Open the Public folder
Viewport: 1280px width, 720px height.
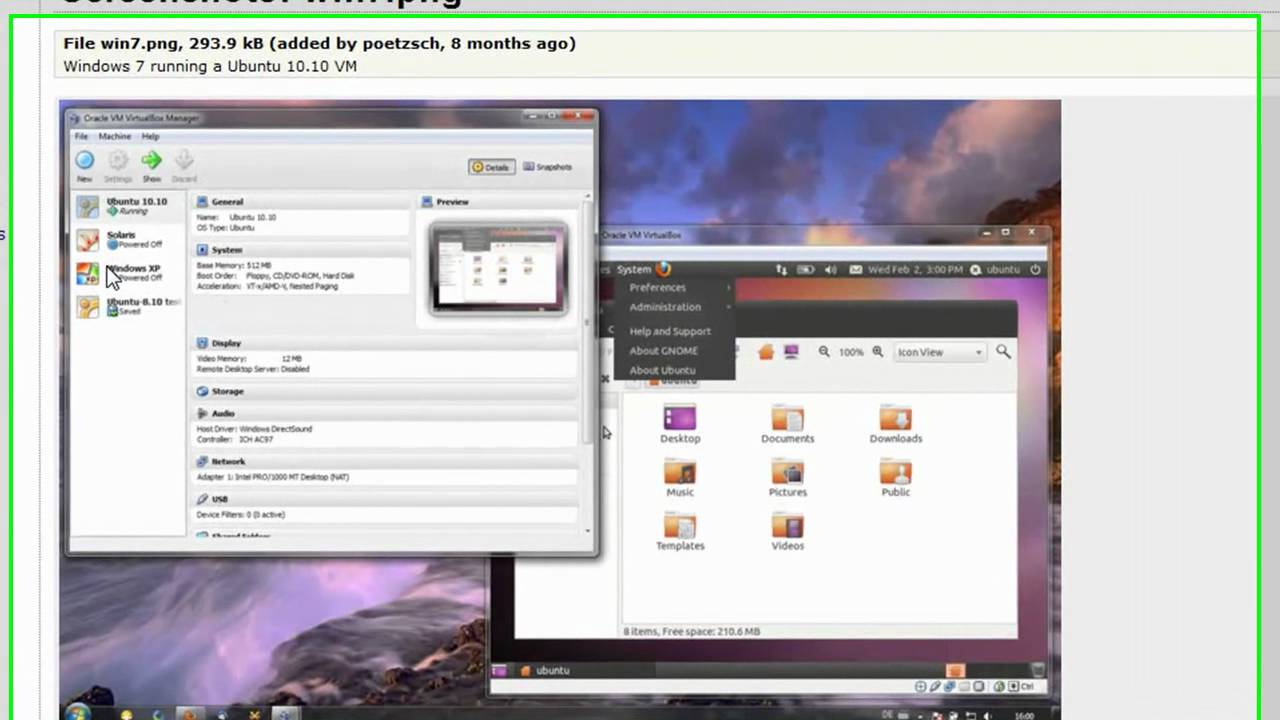pos(895,478)
